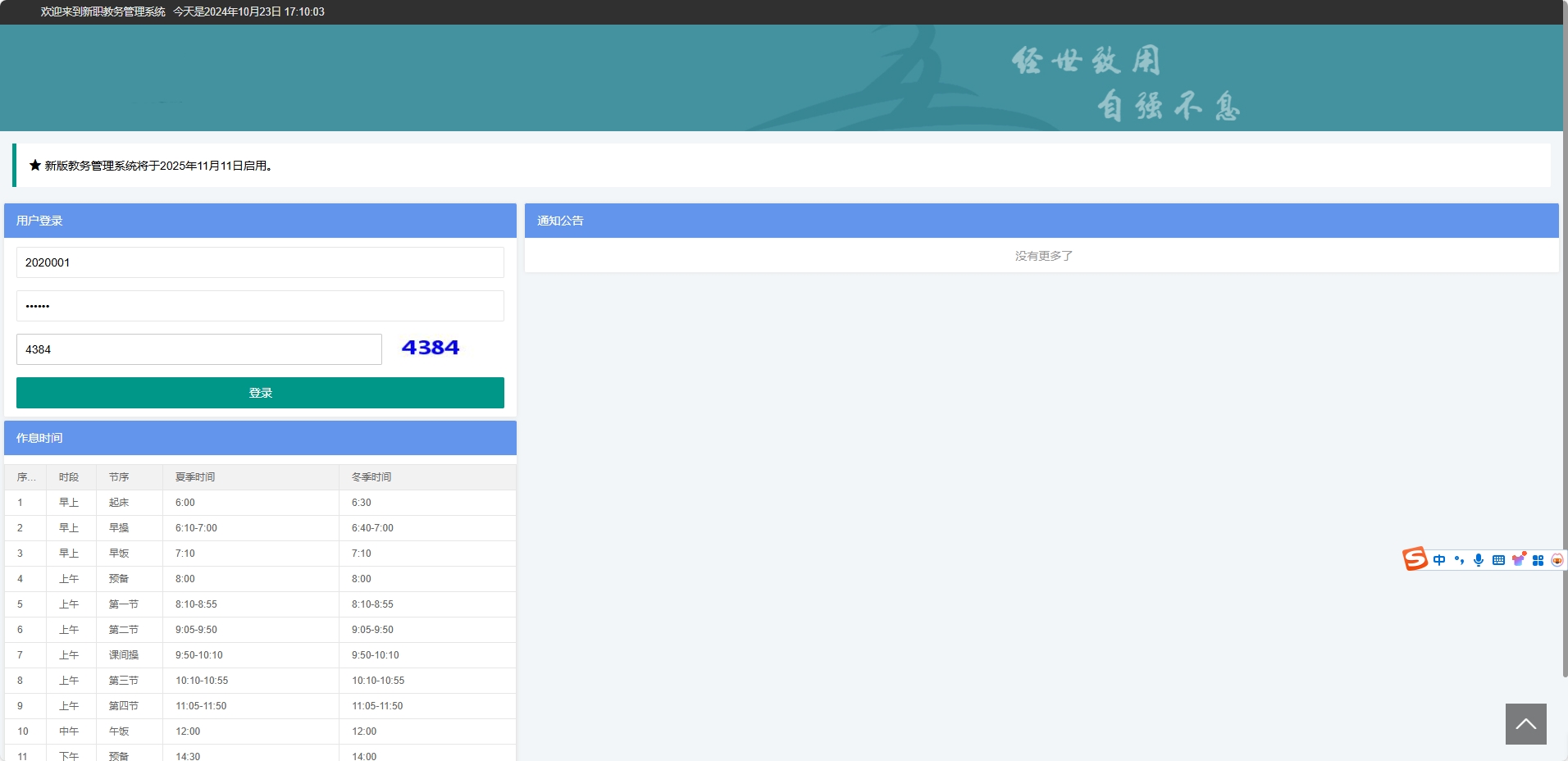Click the star icon beside the notice
The height and width of the screenshot is (761, 1568).
tap(35, 165)
